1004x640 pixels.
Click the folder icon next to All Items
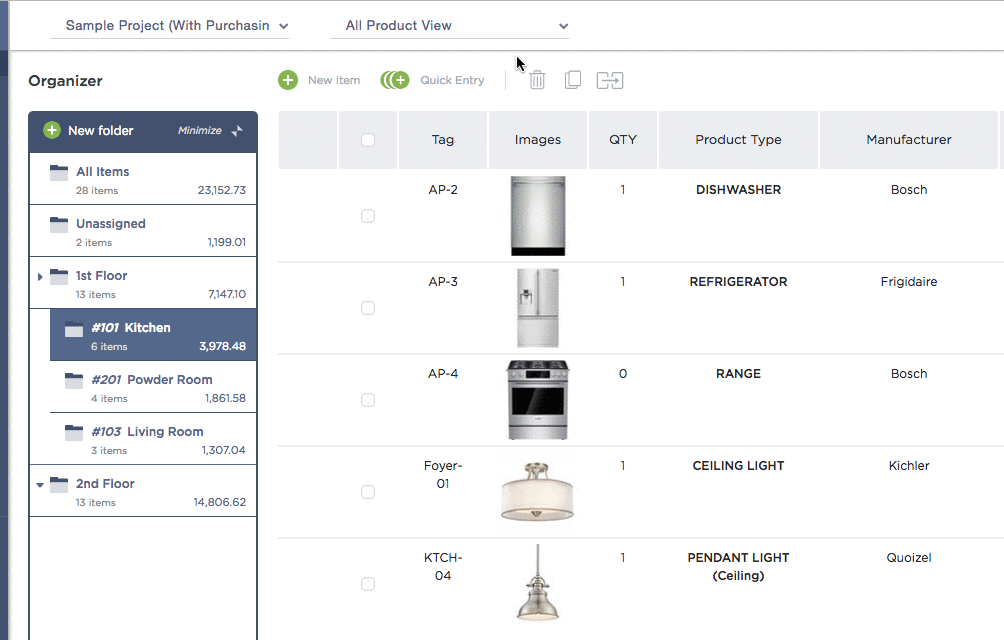[x=58, y=171]
